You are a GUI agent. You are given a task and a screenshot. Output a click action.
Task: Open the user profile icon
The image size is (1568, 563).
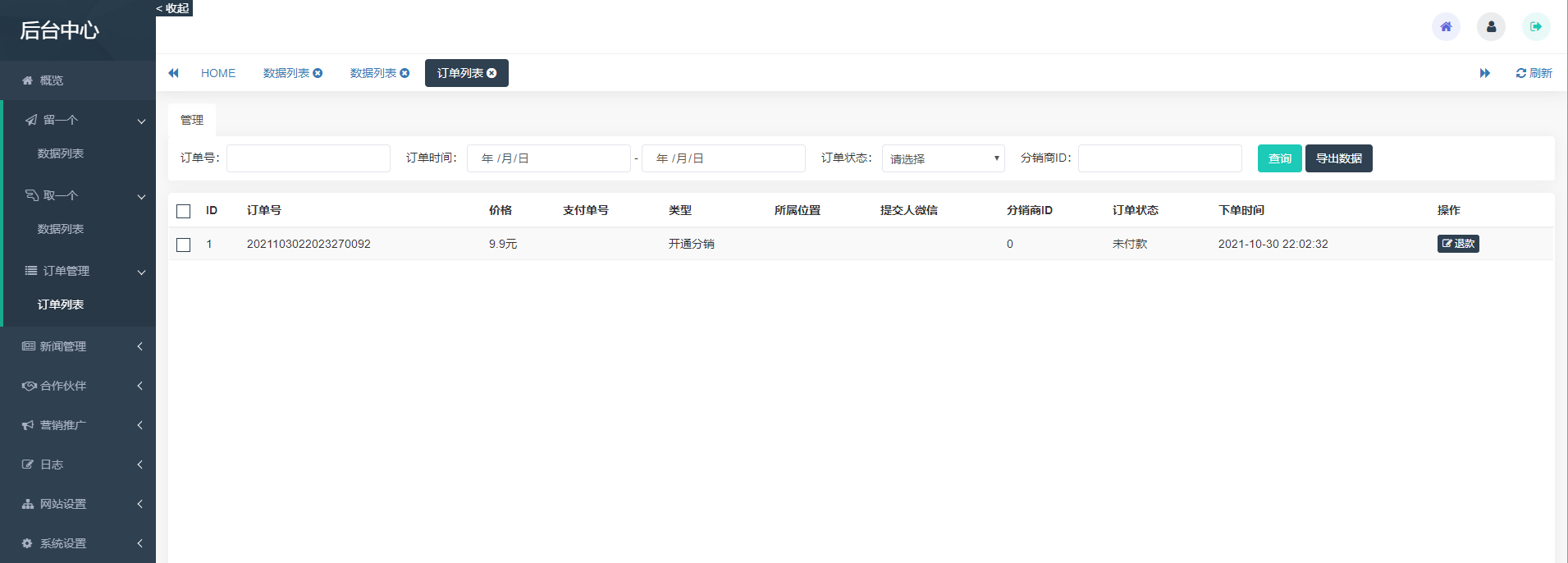coord(1491,27)
